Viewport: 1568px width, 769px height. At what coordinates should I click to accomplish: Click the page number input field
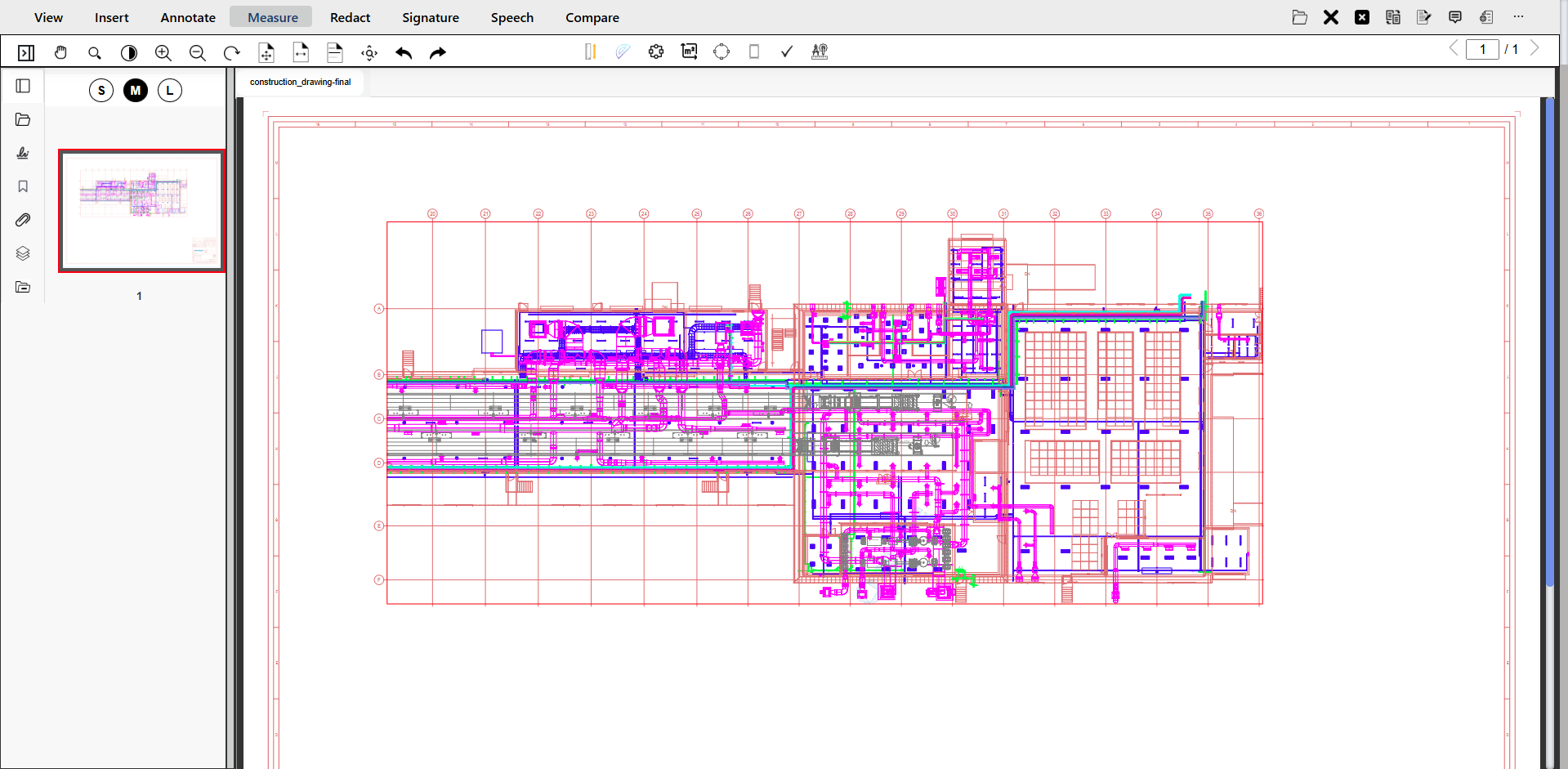click(x=1482, y=49)
